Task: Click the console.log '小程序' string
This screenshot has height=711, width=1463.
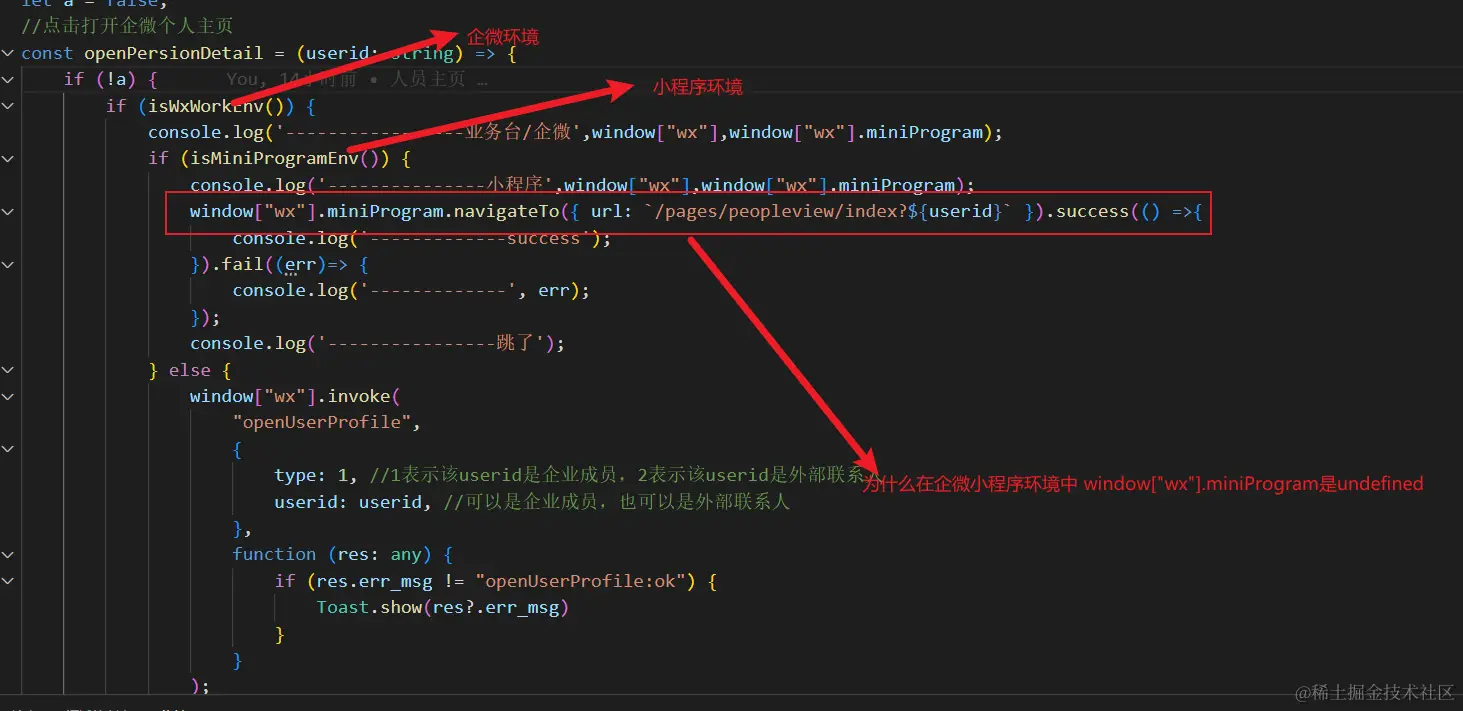Action: click(435, 185)
